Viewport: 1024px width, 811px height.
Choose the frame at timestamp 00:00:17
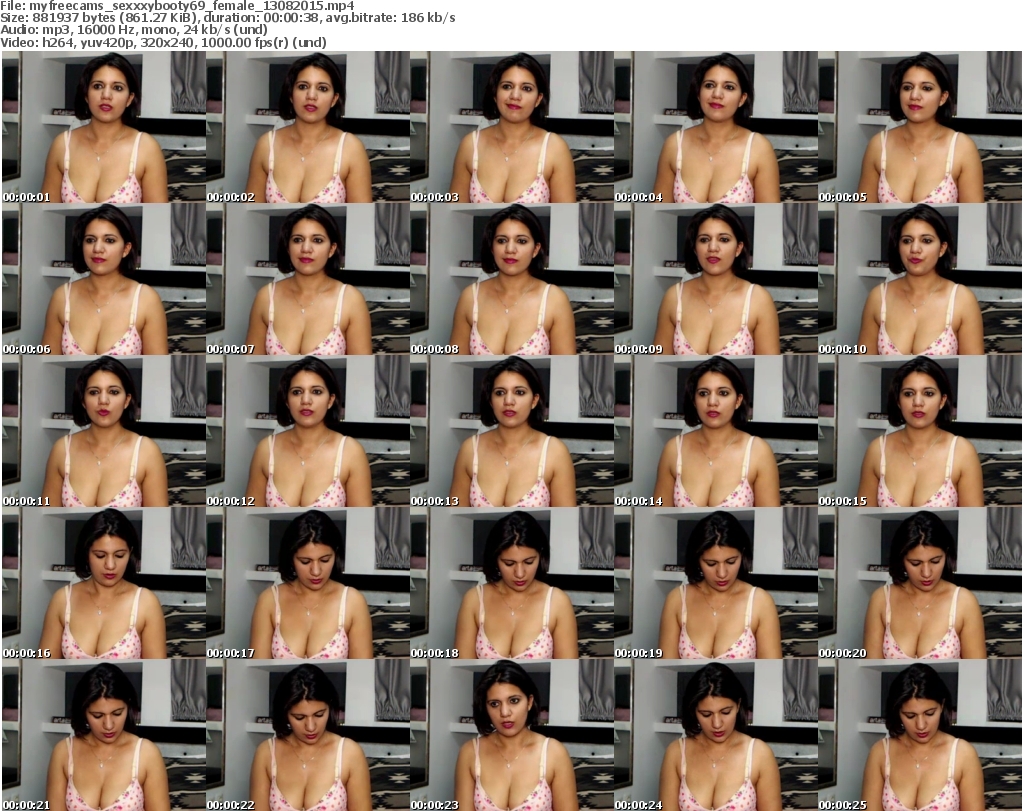click(x=308, y=584)
